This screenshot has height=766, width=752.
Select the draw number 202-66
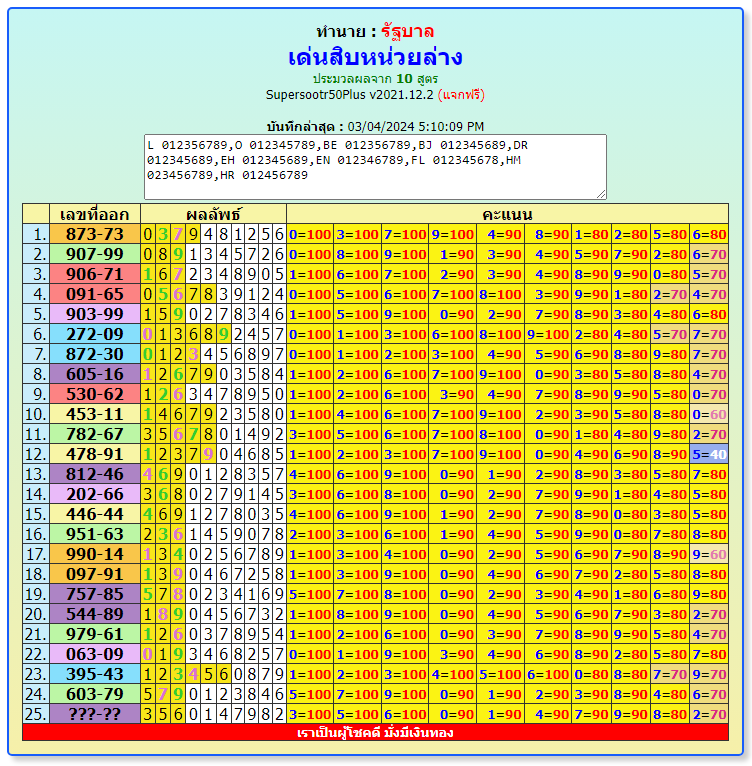pos(95,495)
